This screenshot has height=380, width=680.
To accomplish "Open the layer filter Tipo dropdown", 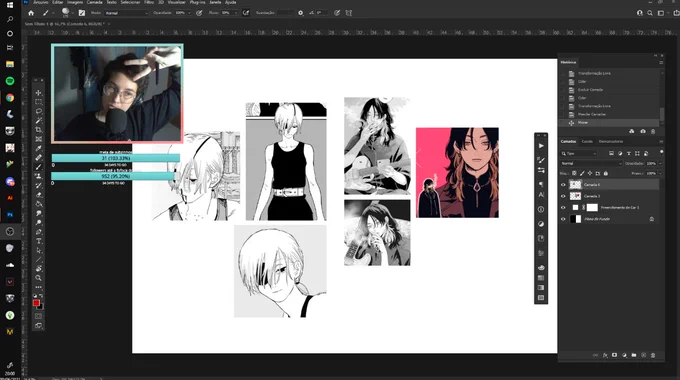I will [579, 154].
